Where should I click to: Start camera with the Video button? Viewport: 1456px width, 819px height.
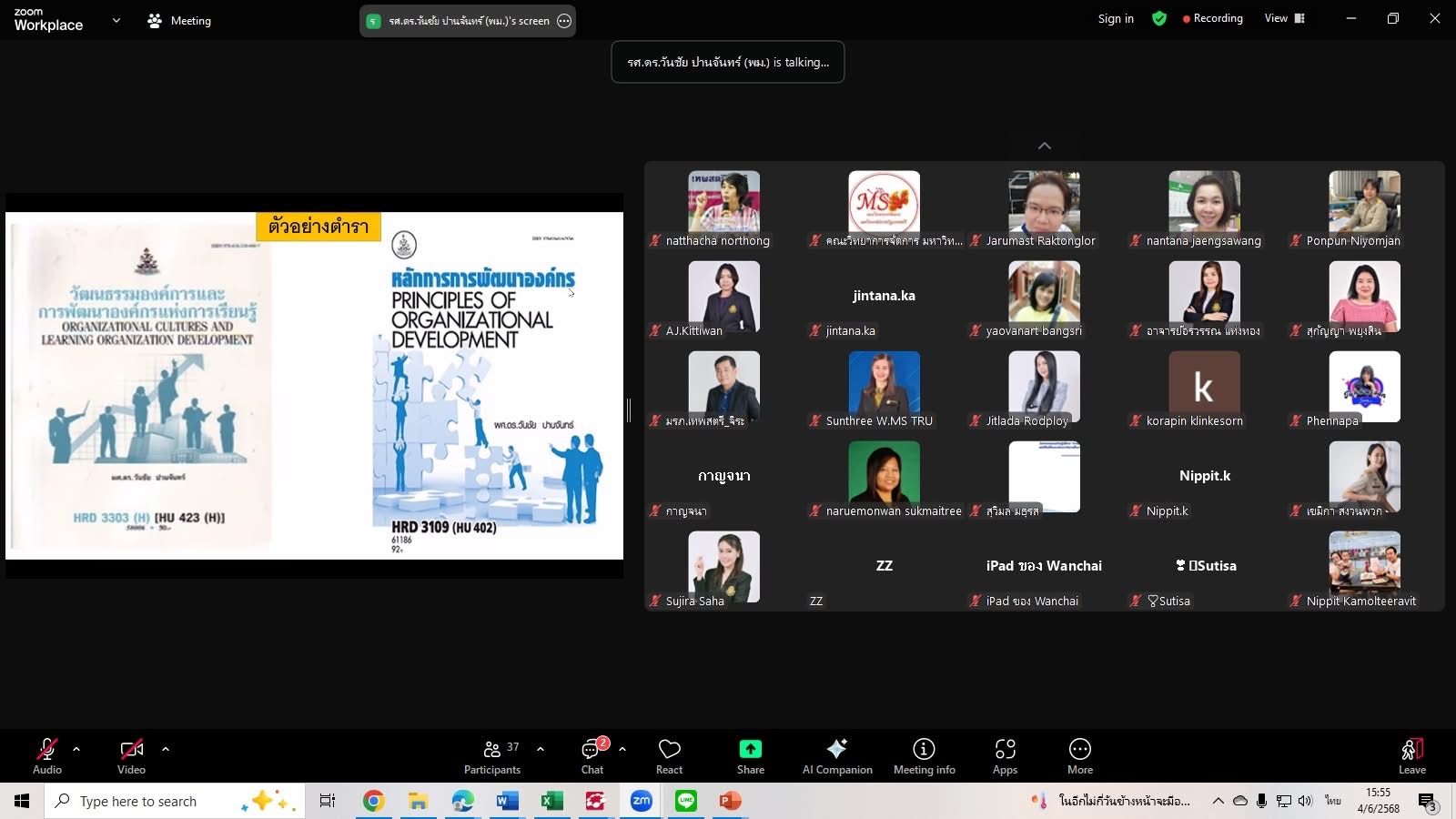point(131,755)
